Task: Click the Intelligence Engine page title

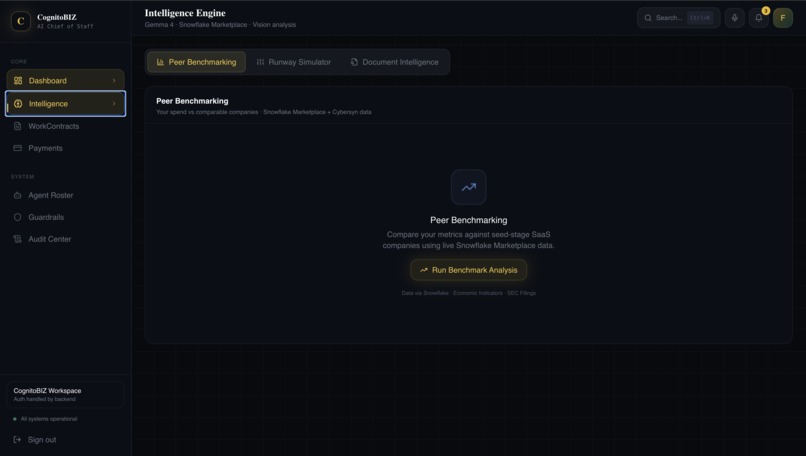Action: [185, 13]
